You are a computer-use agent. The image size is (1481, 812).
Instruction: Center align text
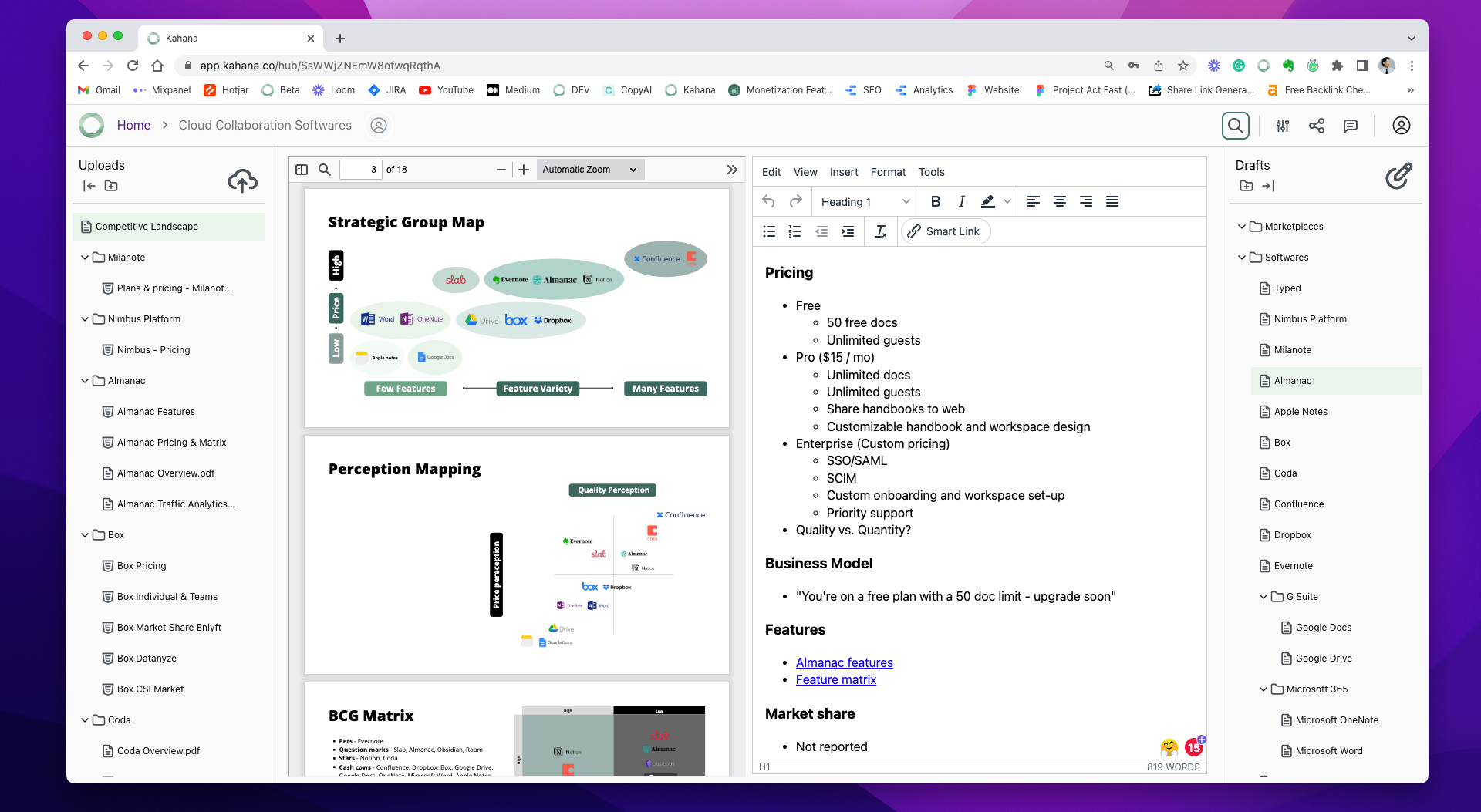coord(1060,201)
